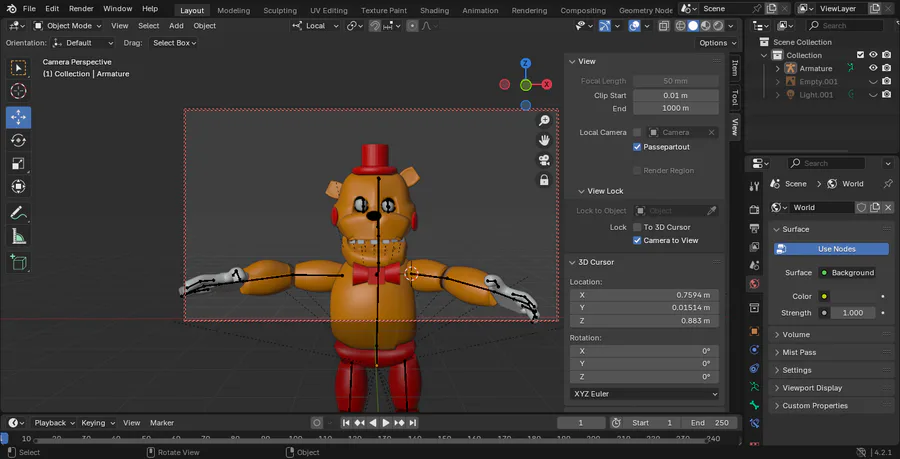Choose the Rotate tool
Viewport: 900px width, 459px height.
[x=18, y=141]
